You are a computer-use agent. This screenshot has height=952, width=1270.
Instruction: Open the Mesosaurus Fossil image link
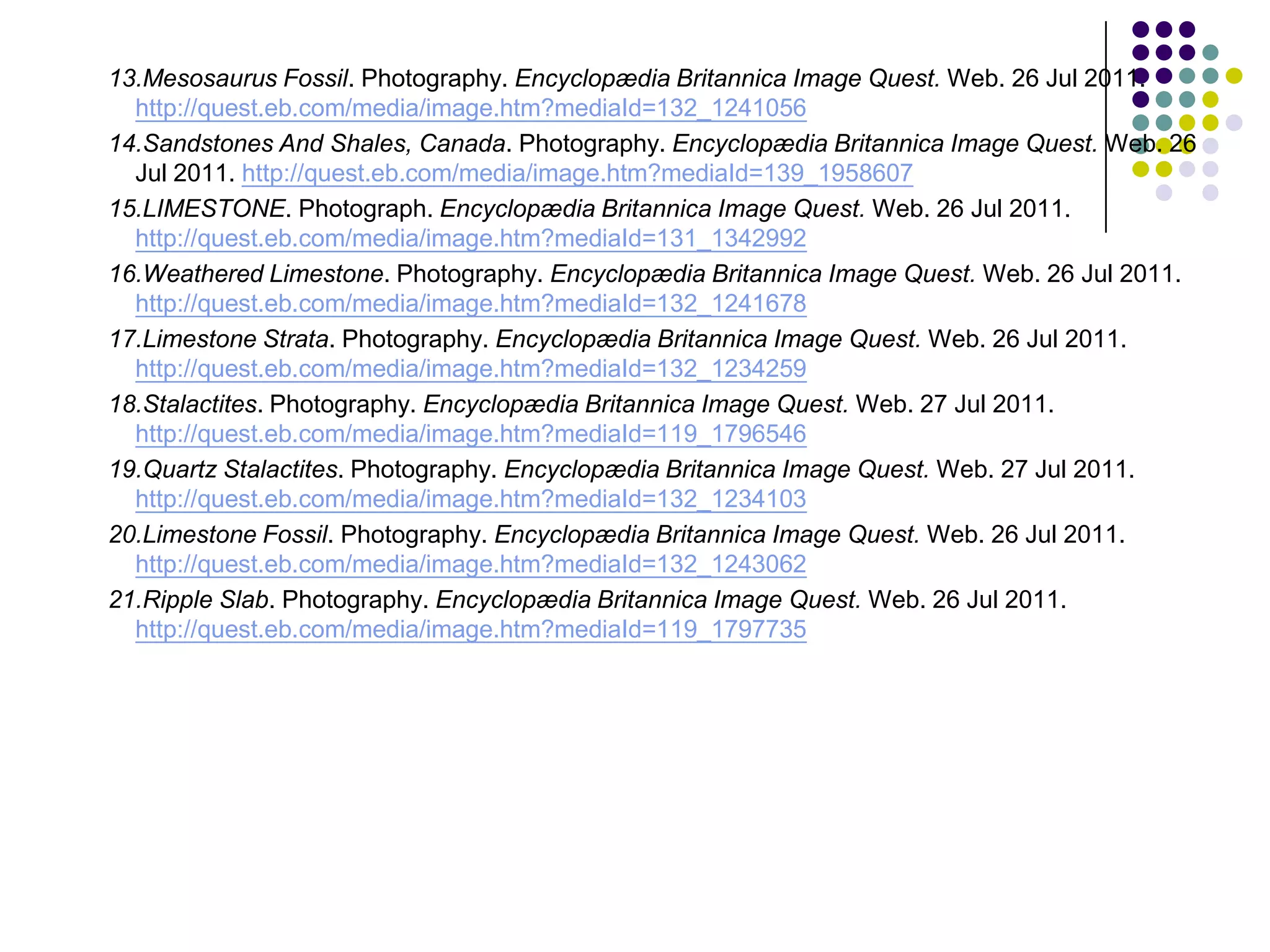470,108
